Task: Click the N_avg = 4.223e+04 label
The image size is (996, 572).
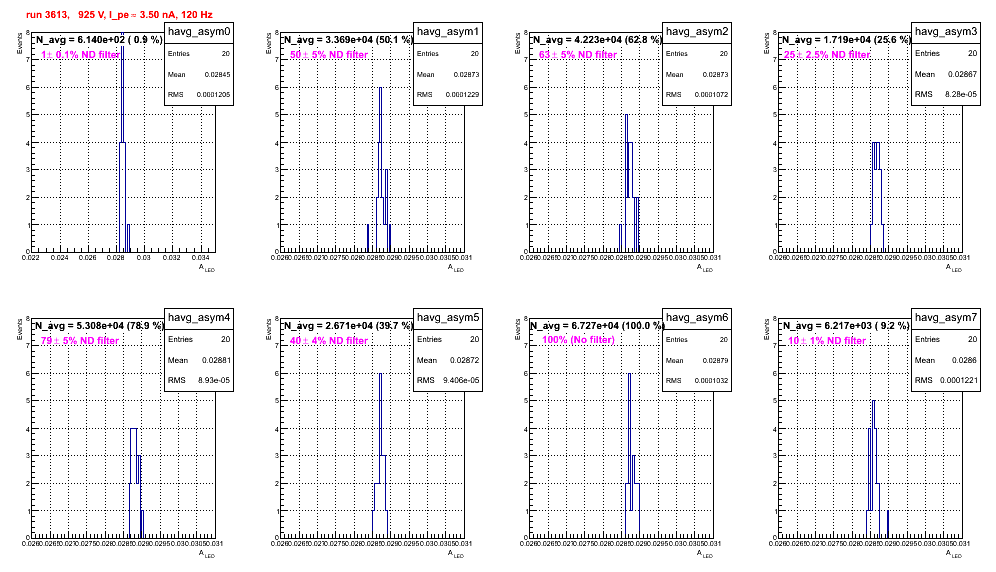Action: tap(597, 40)
